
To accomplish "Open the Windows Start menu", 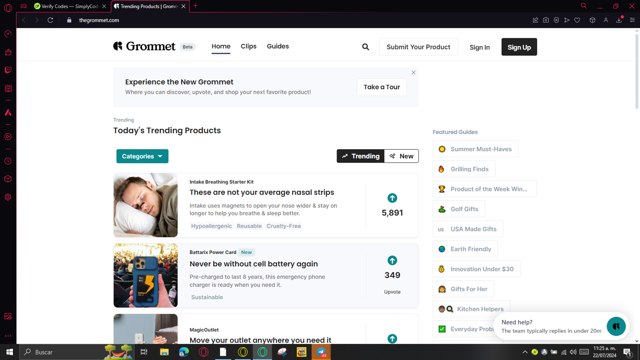I will 9,352.
